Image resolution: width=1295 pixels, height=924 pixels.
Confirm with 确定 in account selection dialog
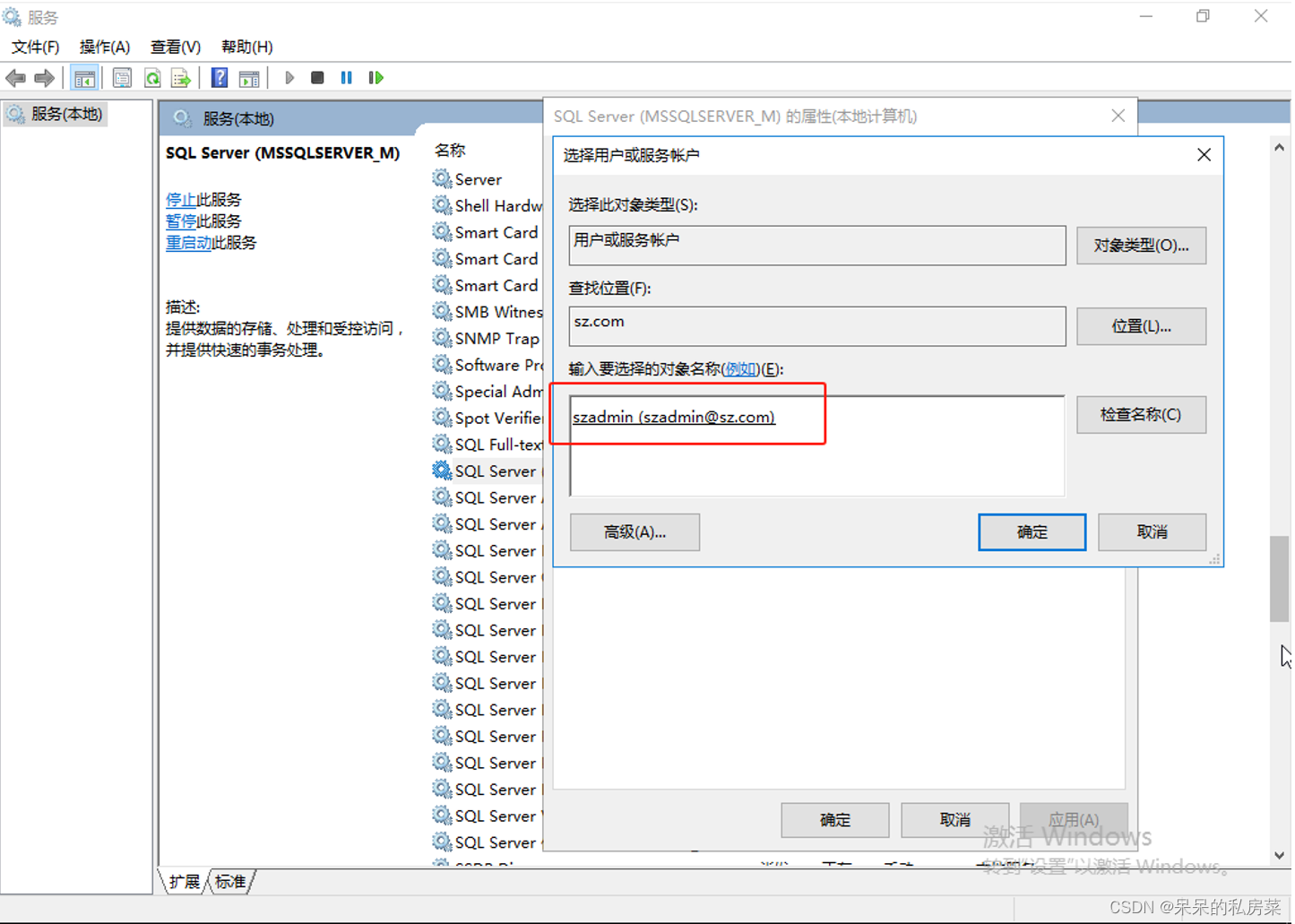tap(1032, 532)
